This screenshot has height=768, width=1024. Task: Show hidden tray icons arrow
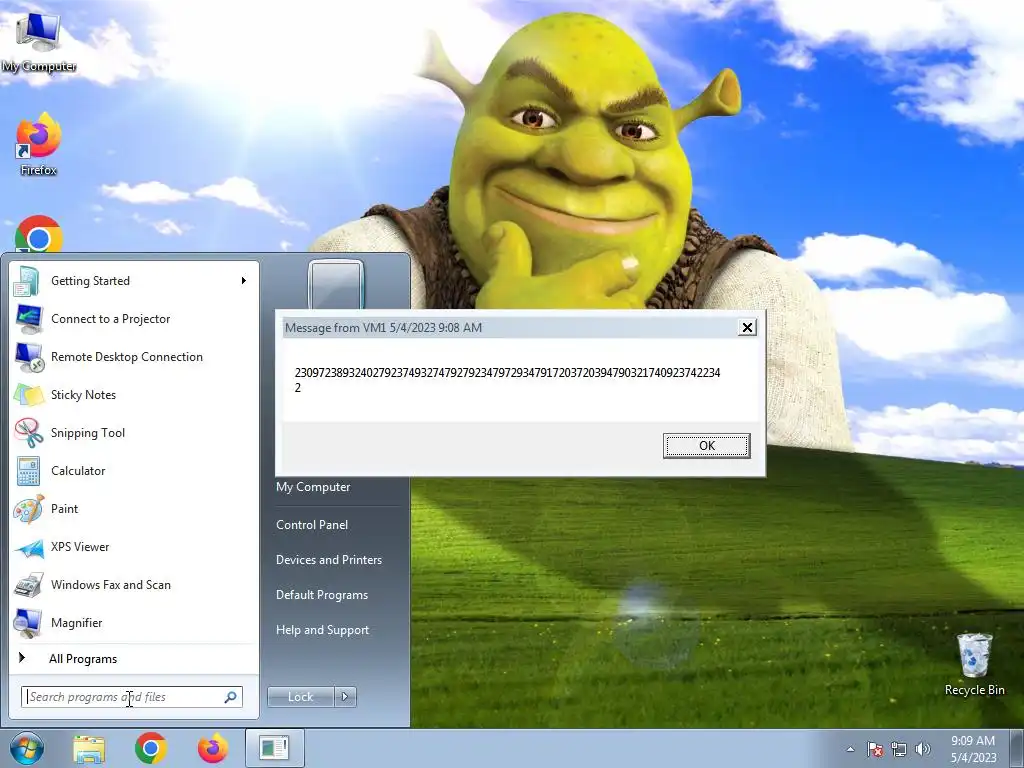[x=850, y=749]
